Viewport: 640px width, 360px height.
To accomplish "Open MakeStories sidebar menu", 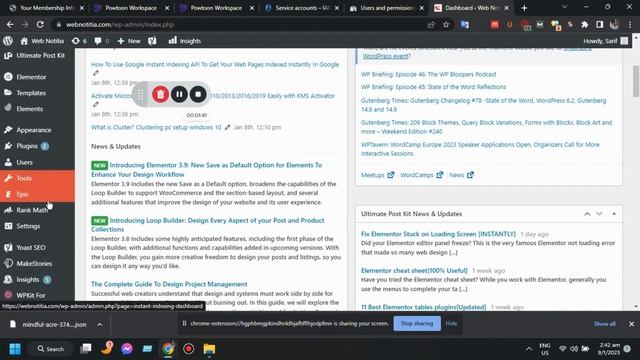I will pos(37,263).
